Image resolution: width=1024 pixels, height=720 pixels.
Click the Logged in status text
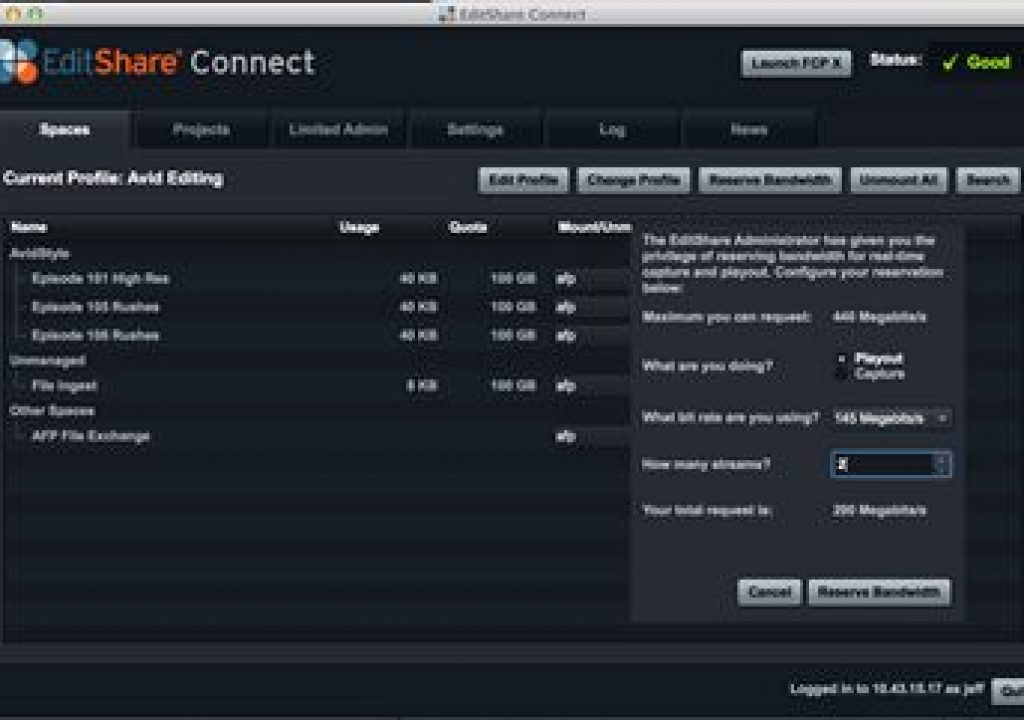click(887, 689)
